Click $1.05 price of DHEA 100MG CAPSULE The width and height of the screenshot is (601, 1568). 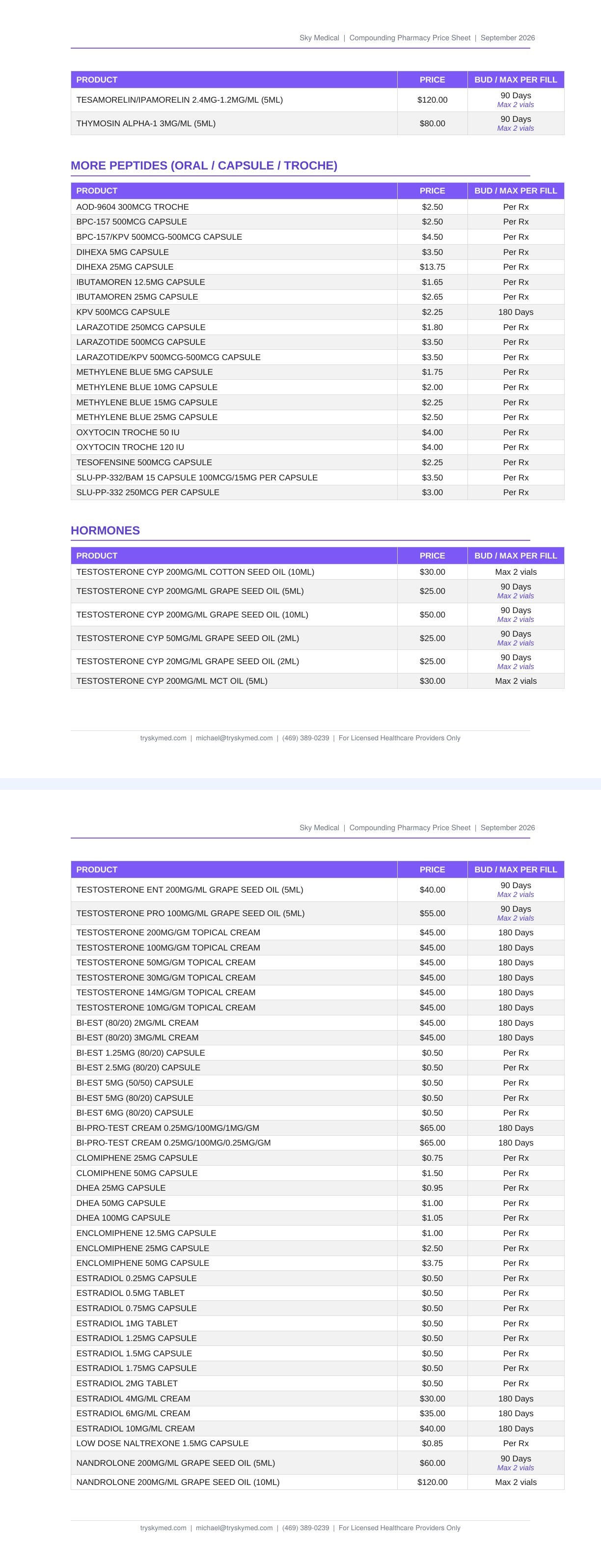tap(433, 1218)
